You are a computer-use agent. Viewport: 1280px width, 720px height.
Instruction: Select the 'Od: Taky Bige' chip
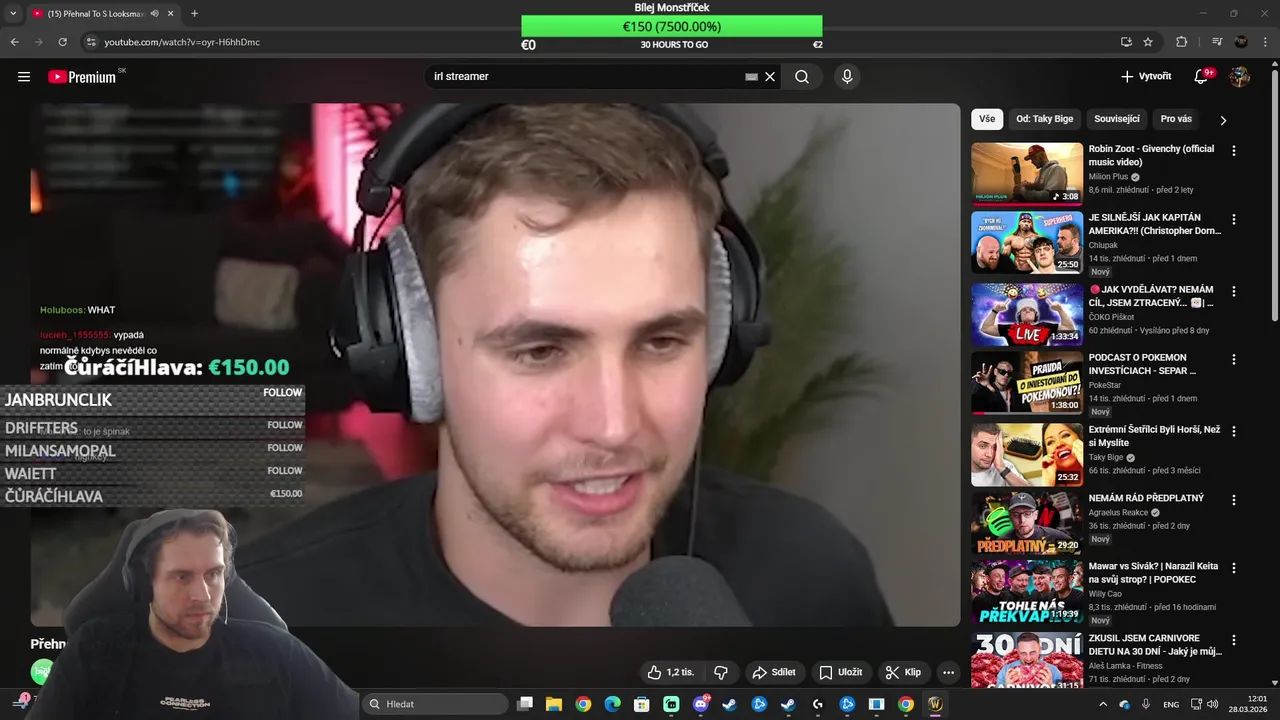[1044, 119]
